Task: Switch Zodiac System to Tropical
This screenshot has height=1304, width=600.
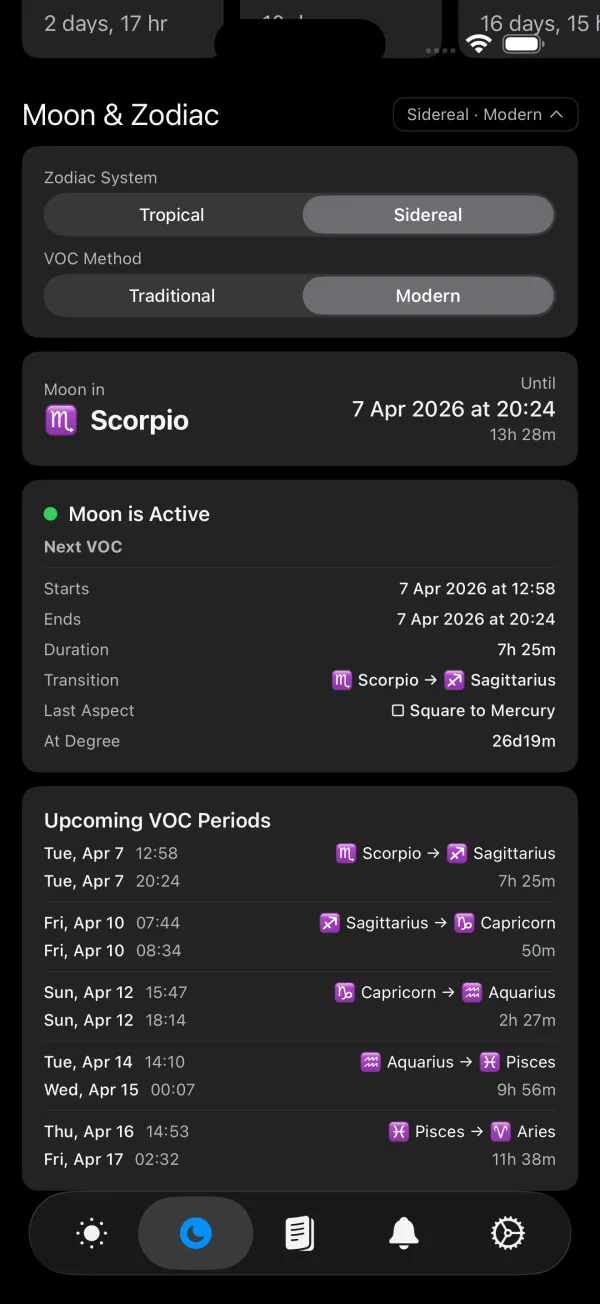Action: 171,214
